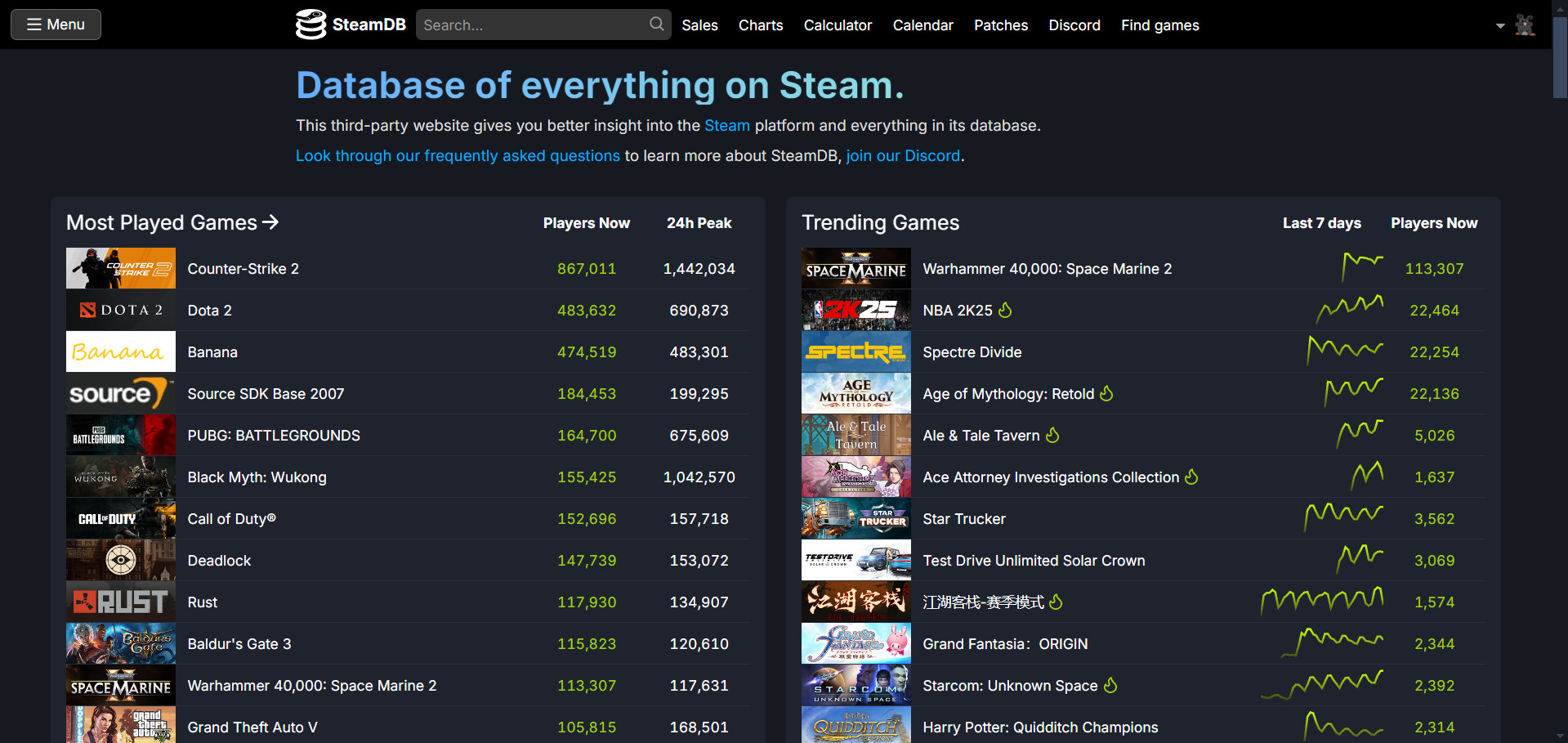Click the Spectre Divide 7-day sparkline

(x=1344, y=351)
